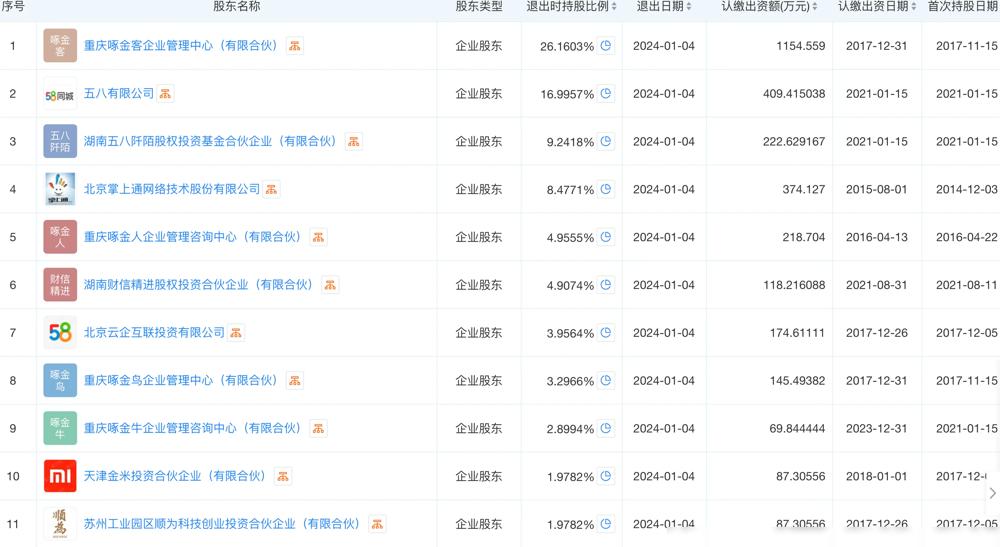Open 重庆啄金客企业管理中心（有限合伙） shareholder link

tap(182, 46)
